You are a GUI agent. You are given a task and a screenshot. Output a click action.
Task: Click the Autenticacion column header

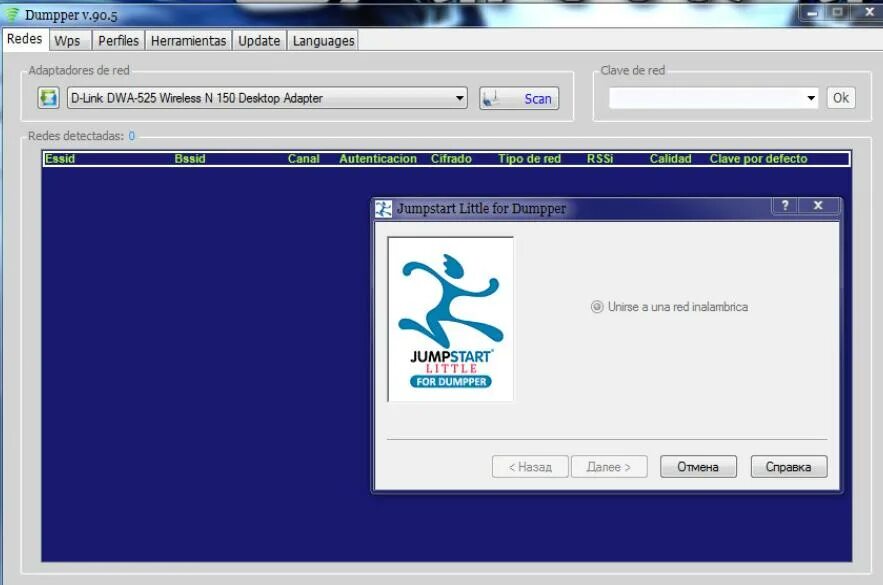378,159
